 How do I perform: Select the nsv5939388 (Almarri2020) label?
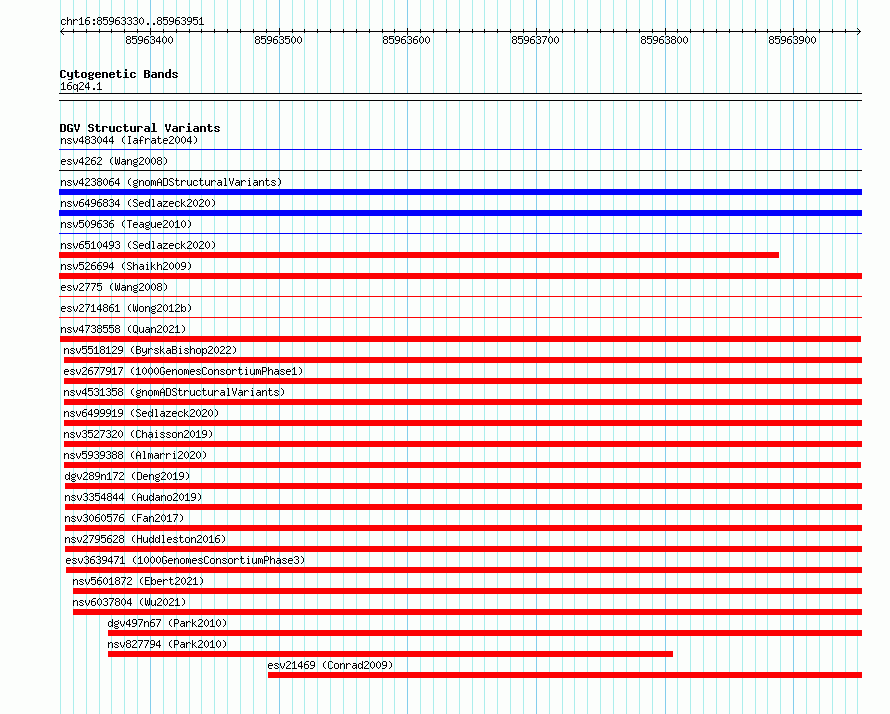135,455
